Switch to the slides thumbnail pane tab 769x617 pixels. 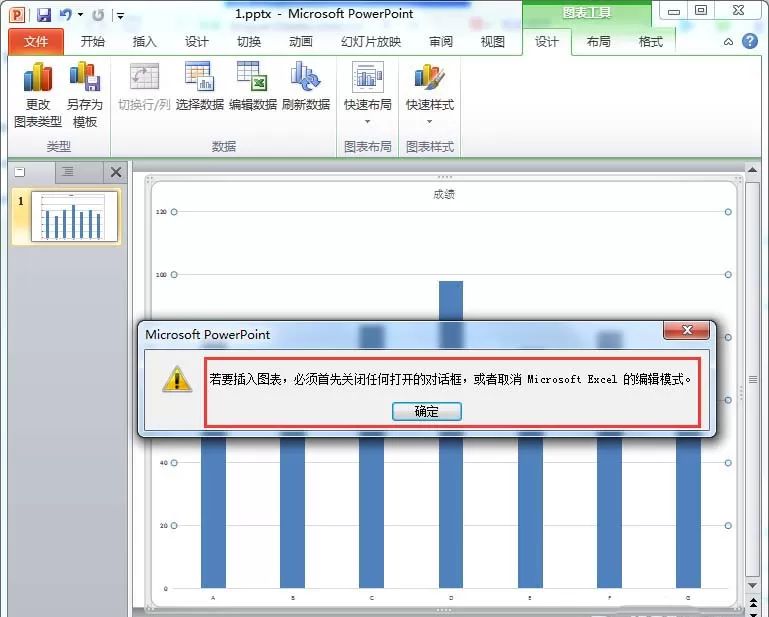point(20,172)
